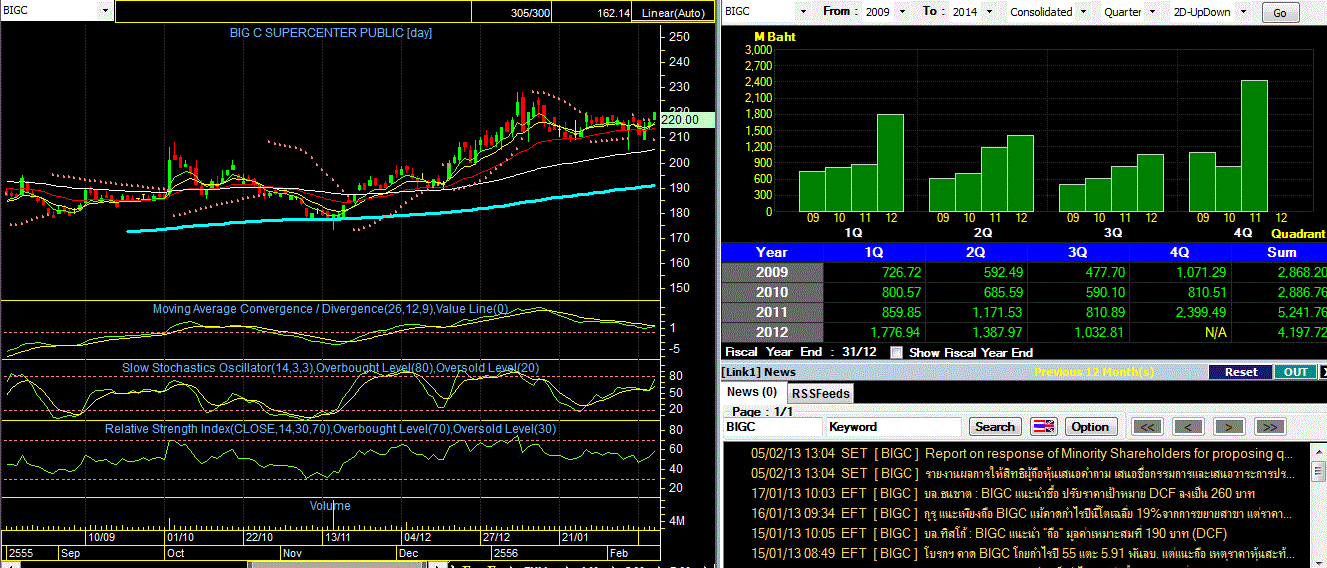The image size is (1327, 568).
Task: Open the Consolidated statement type dropdown
Action: [x=1083, y=11]
